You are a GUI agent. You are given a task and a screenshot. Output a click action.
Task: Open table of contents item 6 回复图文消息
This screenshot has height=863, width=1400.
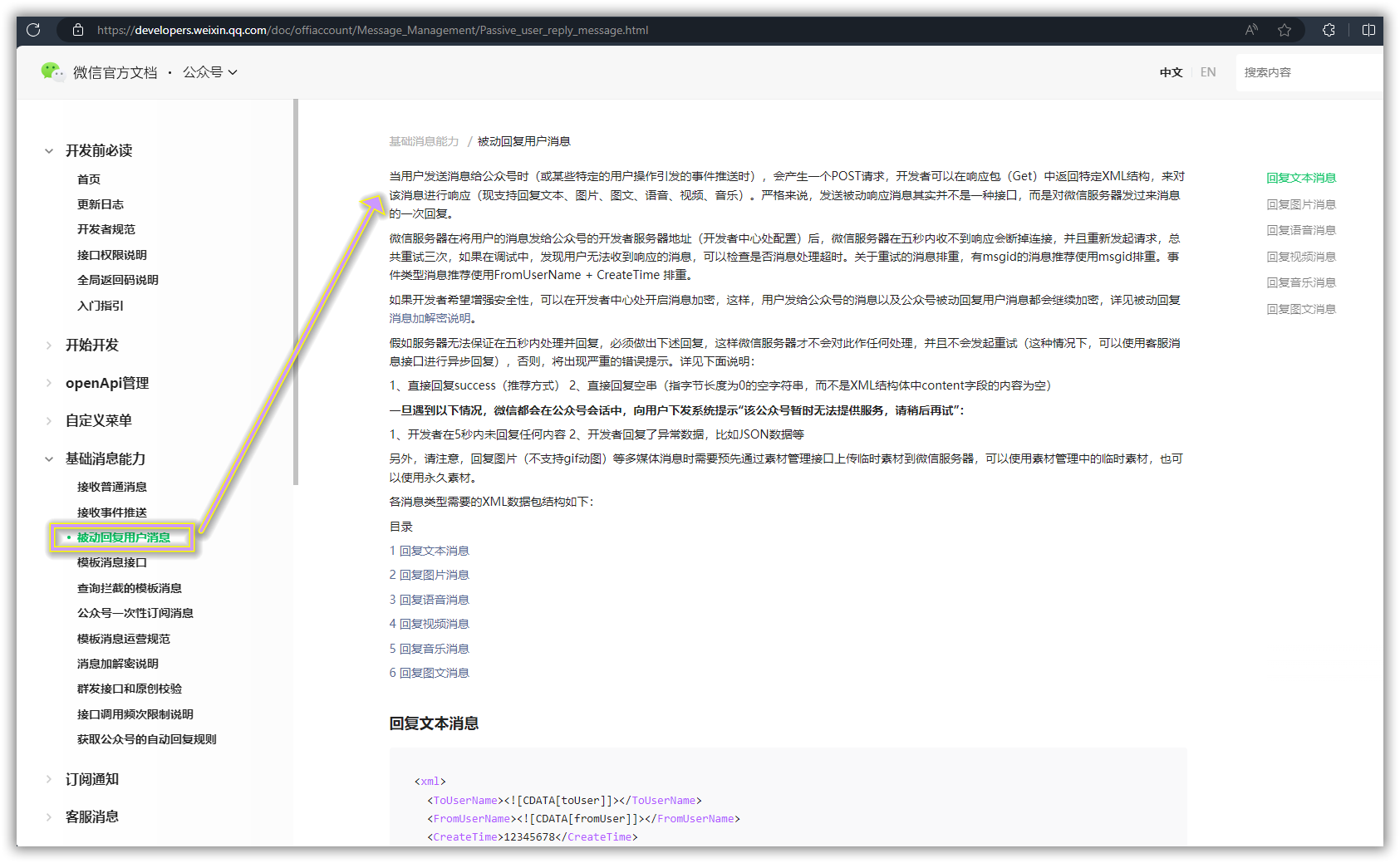[x=430, y=673]
